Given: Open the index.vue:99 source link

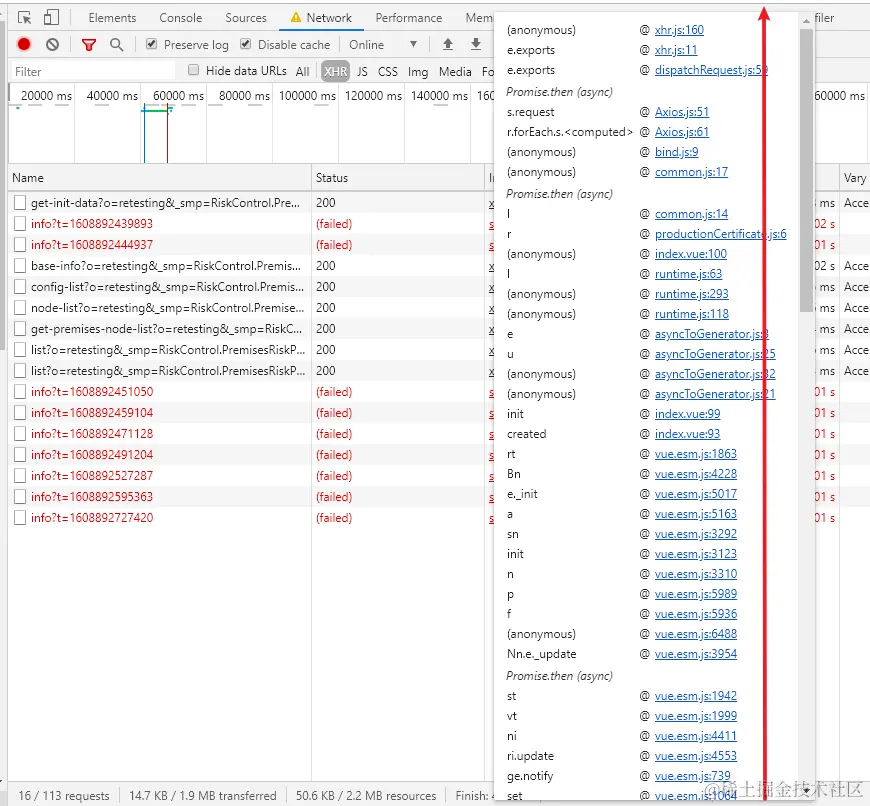Looking at the screenshot, I should [687, 414].
